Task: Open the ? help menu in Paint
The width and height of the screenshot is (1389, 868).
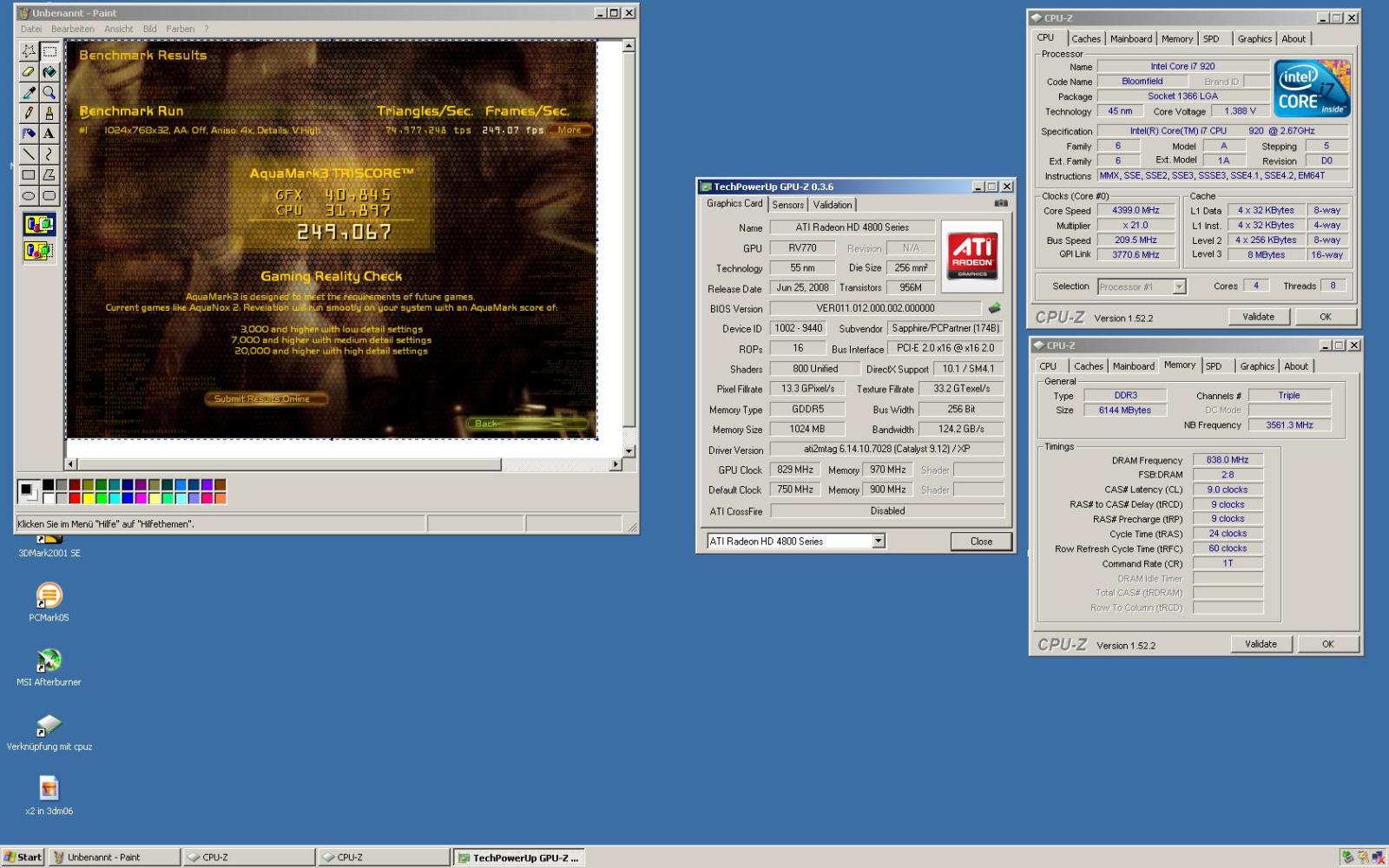Action: 207,29
